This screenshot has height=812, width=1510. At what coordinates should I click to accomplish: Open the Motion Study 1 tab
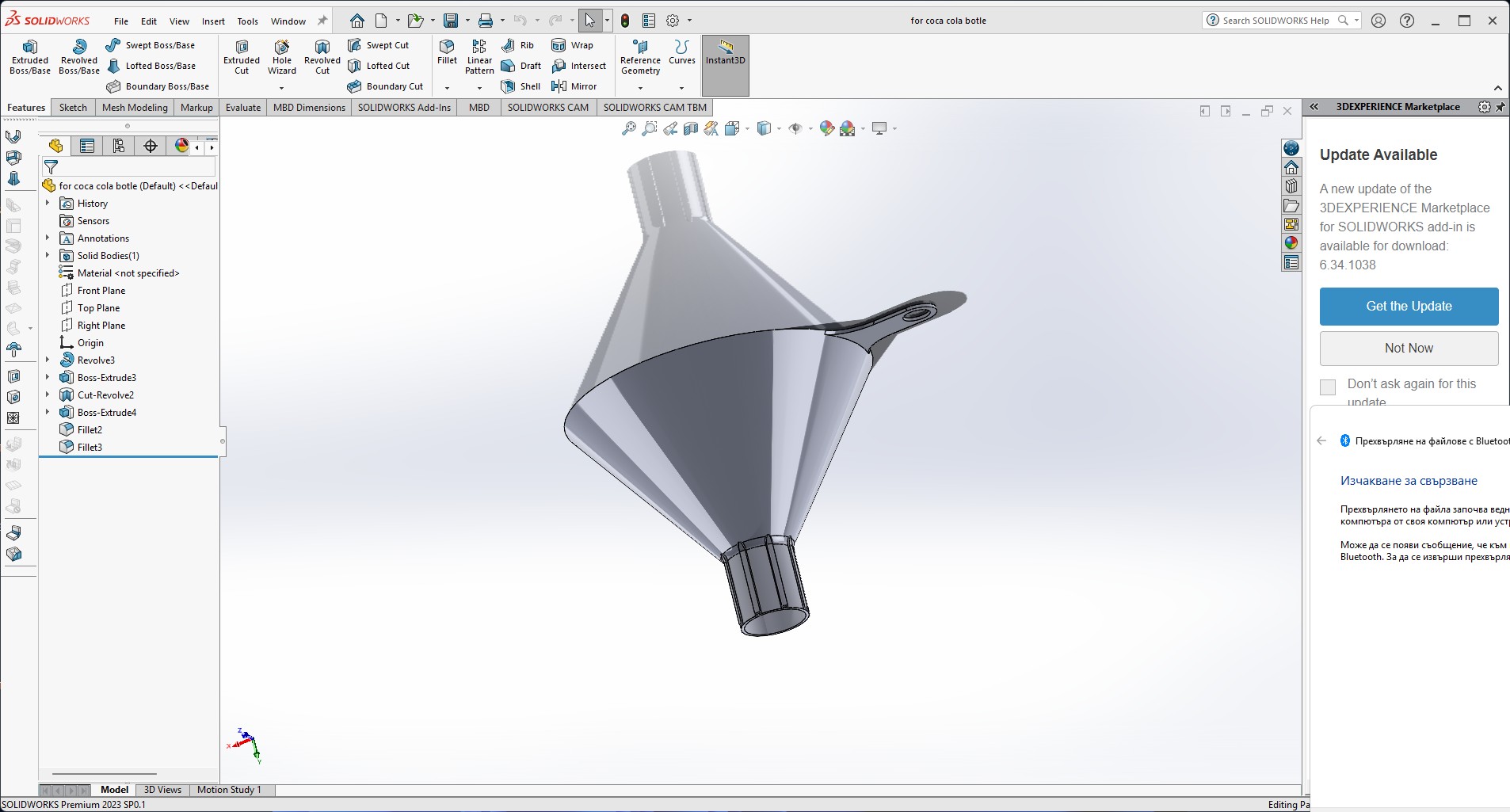[229, 790]
